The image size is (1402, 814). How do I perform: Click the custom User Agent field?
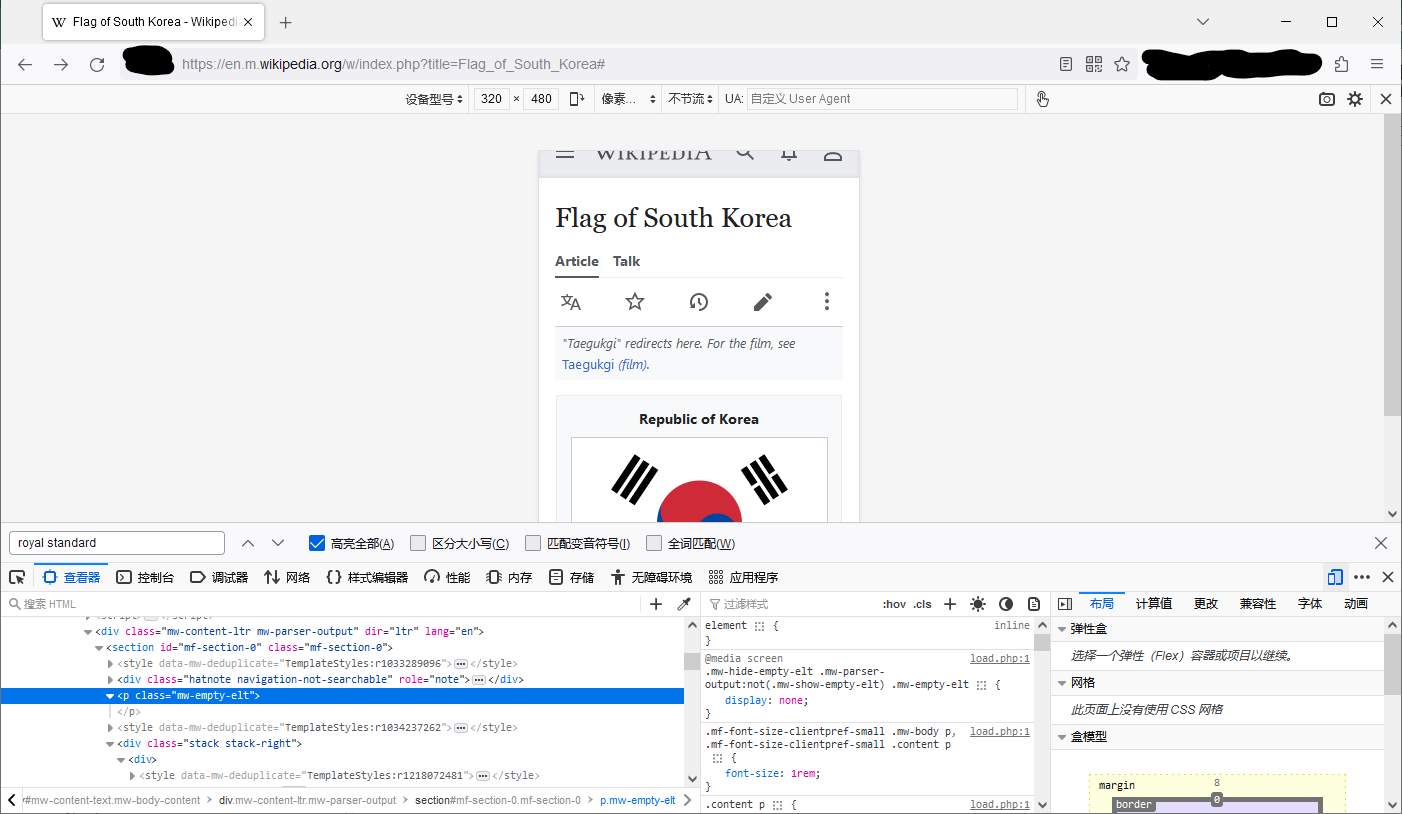[x=882, y=99]
